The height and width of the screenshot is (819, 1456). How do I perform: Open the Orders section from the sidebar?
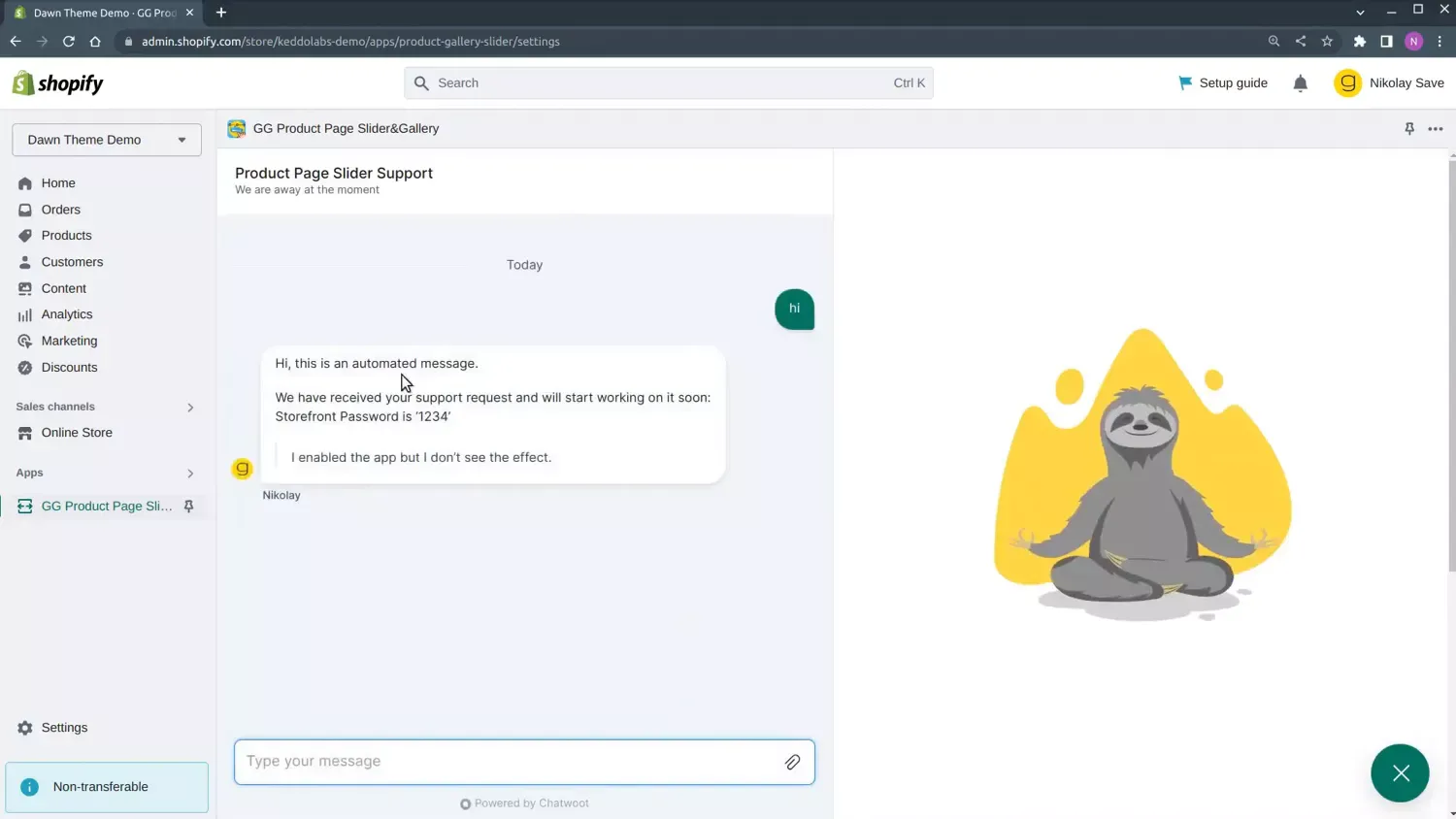(60, 210)
